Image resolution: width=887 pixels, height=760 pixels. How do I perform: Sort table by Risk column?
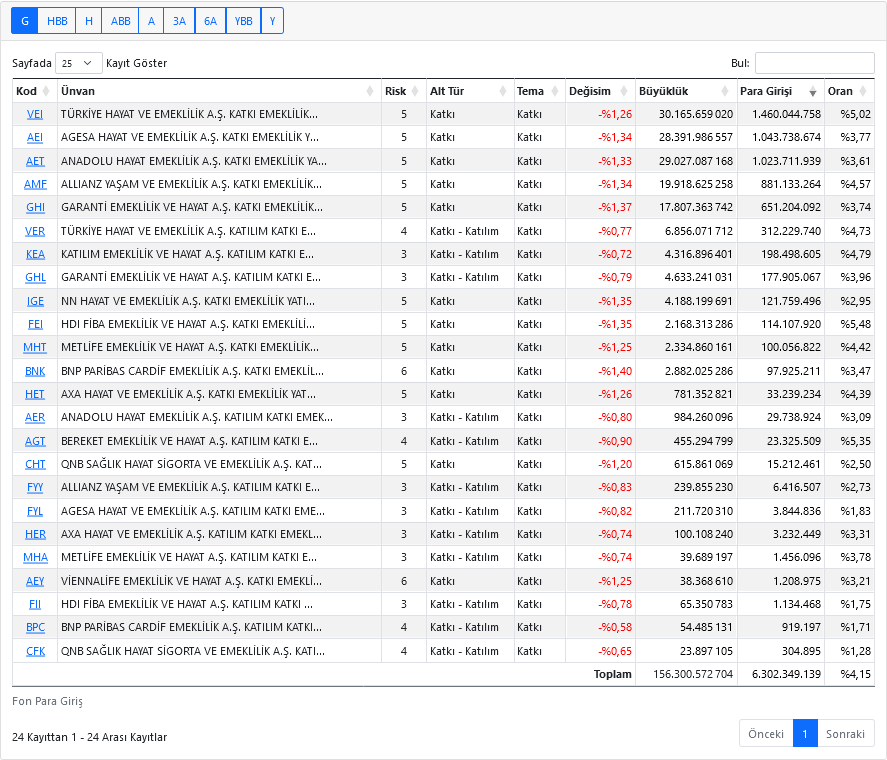click(403, 91)
